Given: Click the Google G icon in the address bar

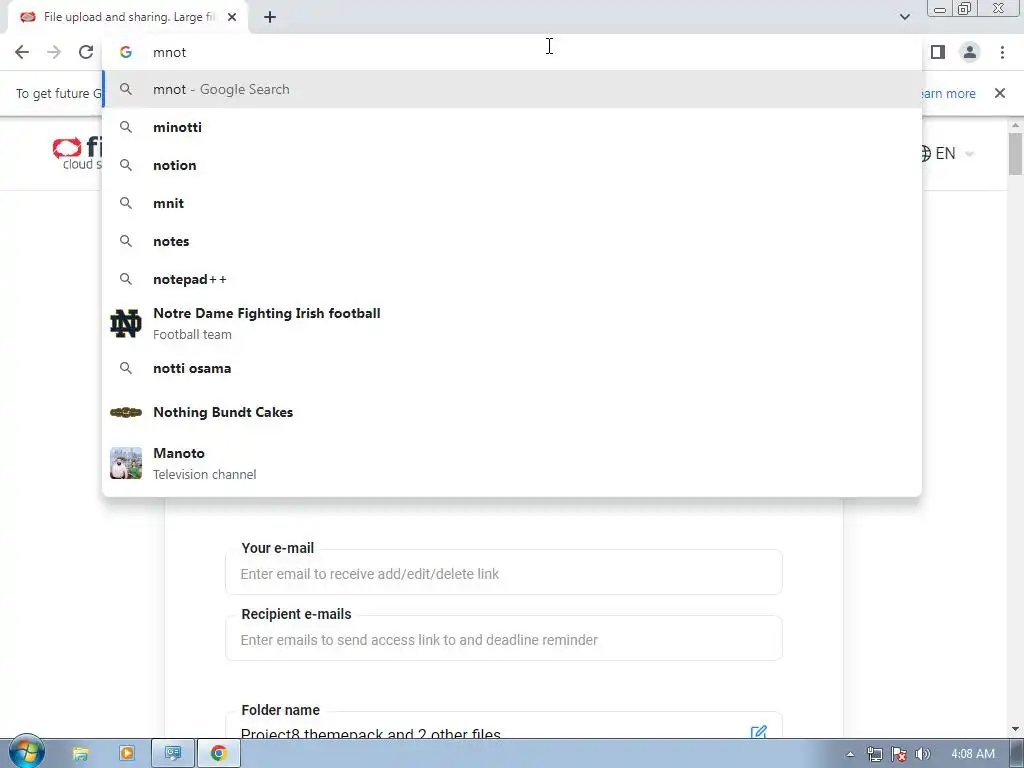Looking at the screenshot, I should 126,52.
